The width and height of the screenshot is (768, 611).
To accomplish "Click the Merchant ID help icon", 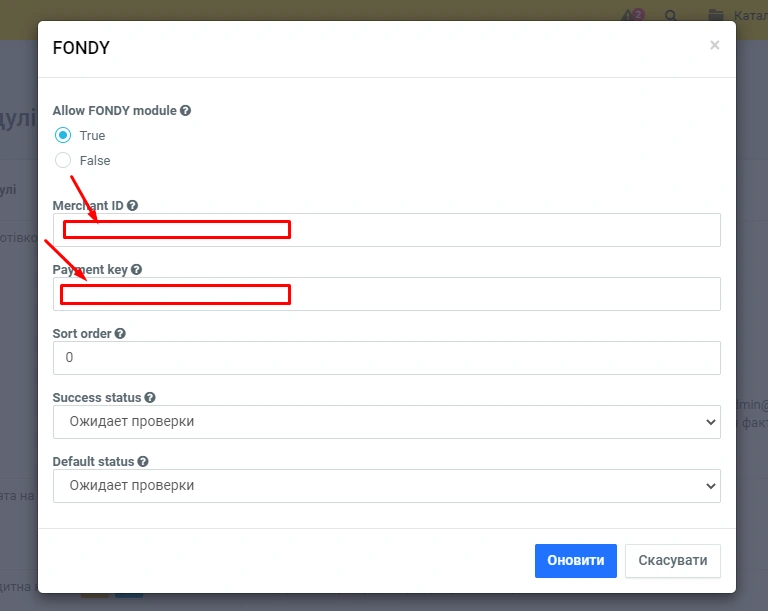I will (x=132, y=206).
